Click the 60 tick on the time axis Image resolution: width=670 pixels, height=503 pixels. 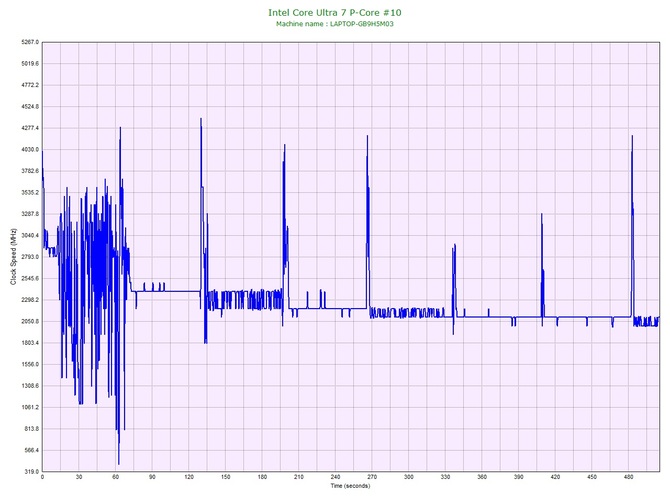pos(115,477)
